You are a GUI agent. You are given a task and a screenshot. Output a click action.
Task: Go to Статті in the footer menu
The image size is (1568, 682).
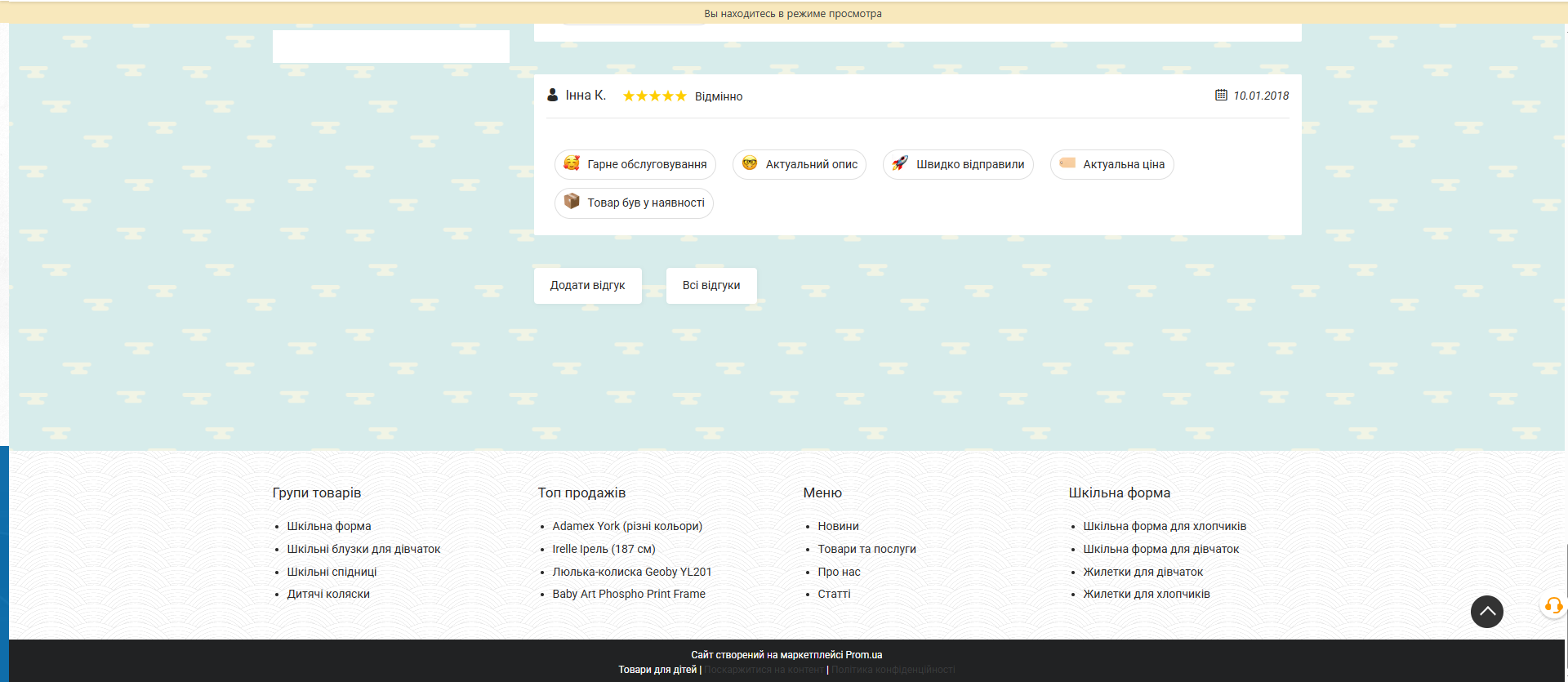[x=834, y=594]
